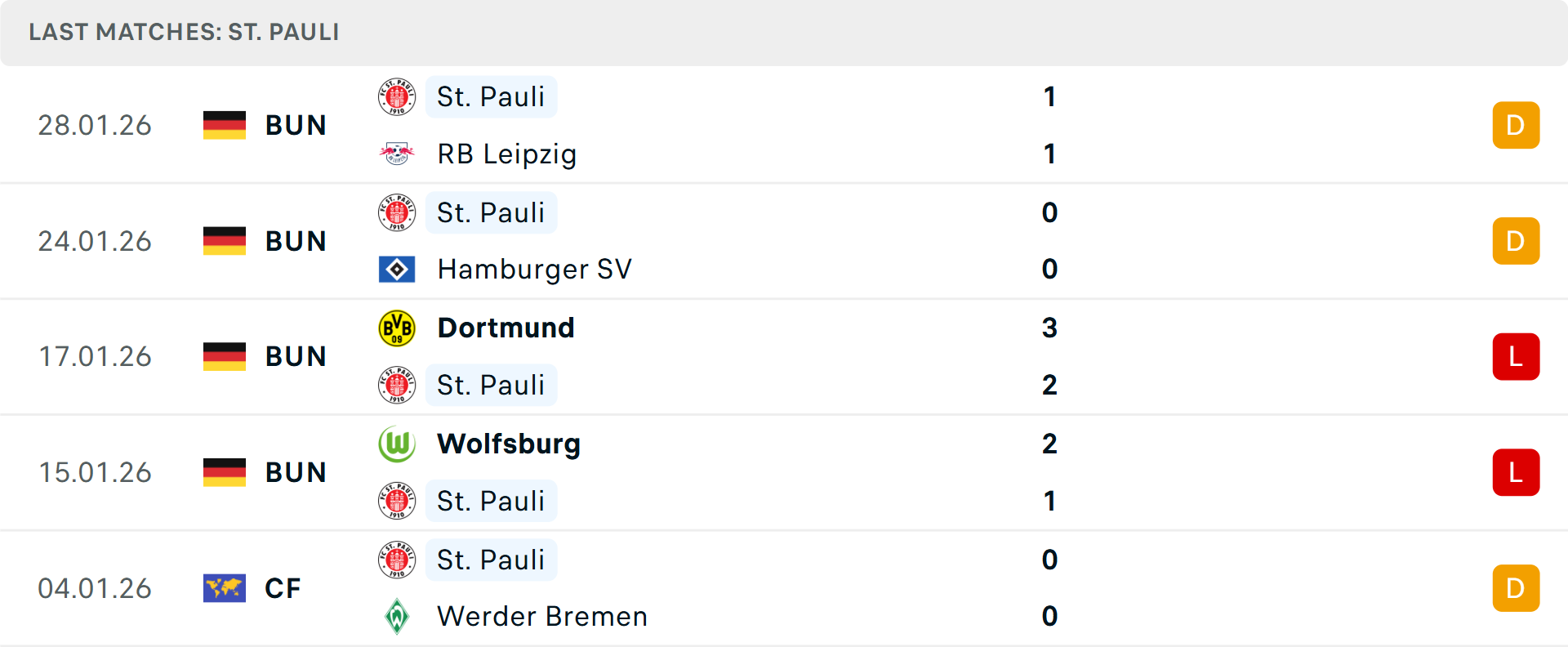The image size is (1568, 647).
Task: Click the Hamburger SV club badge
Action: coord(397,269)
